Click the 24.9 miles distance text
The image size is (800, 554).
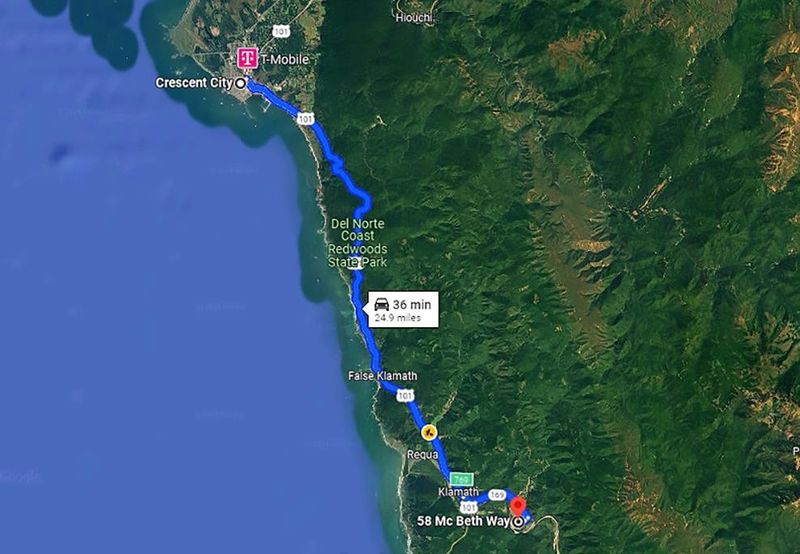click(398, 318)
